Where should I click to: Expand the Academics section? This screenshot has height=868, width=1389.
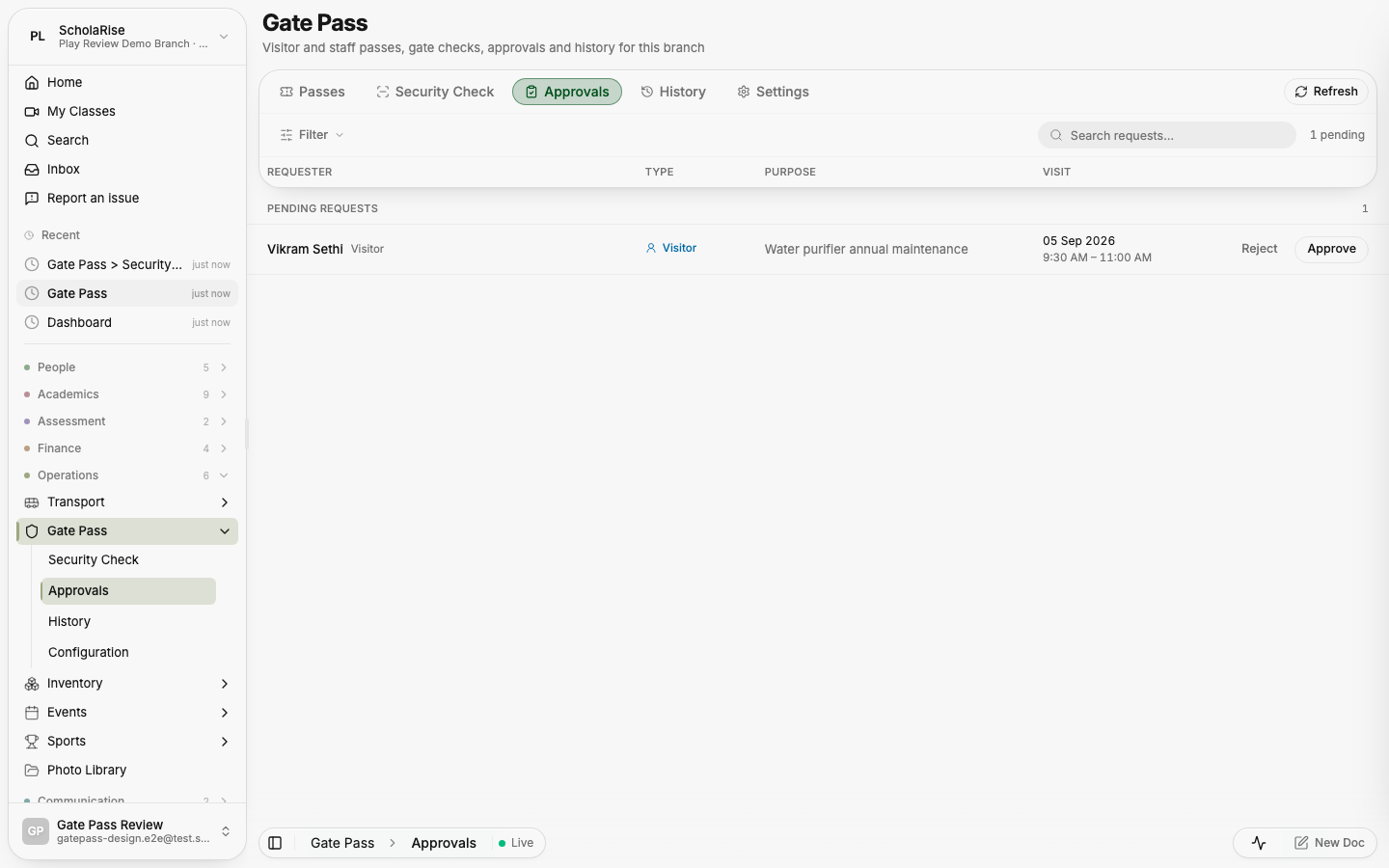pos(127,394)
